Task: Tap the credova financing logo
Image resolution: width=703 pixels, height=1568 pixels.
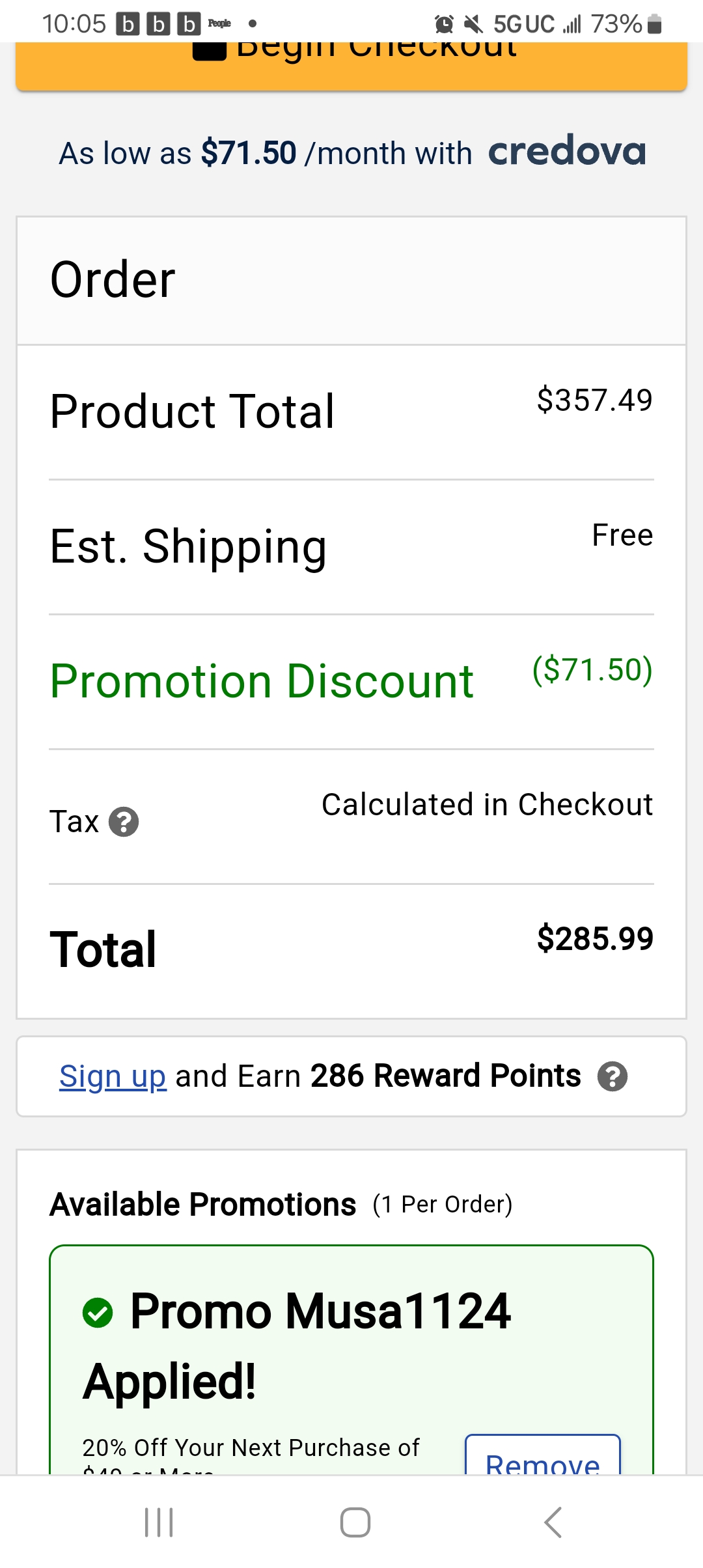Action: 567,150
